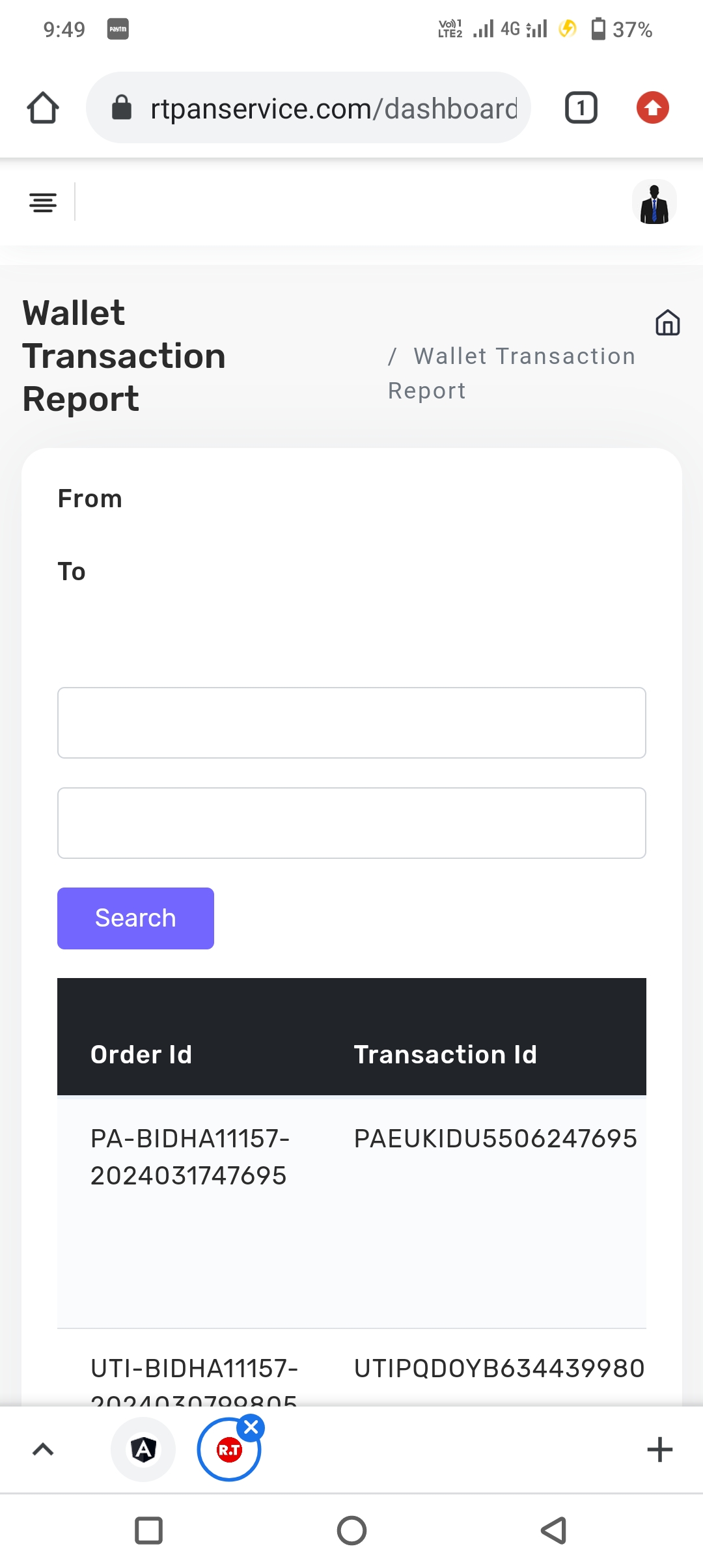Add a new tab with plus icon
This screenshot has width=703, height=1568.
click(659, 1449)
